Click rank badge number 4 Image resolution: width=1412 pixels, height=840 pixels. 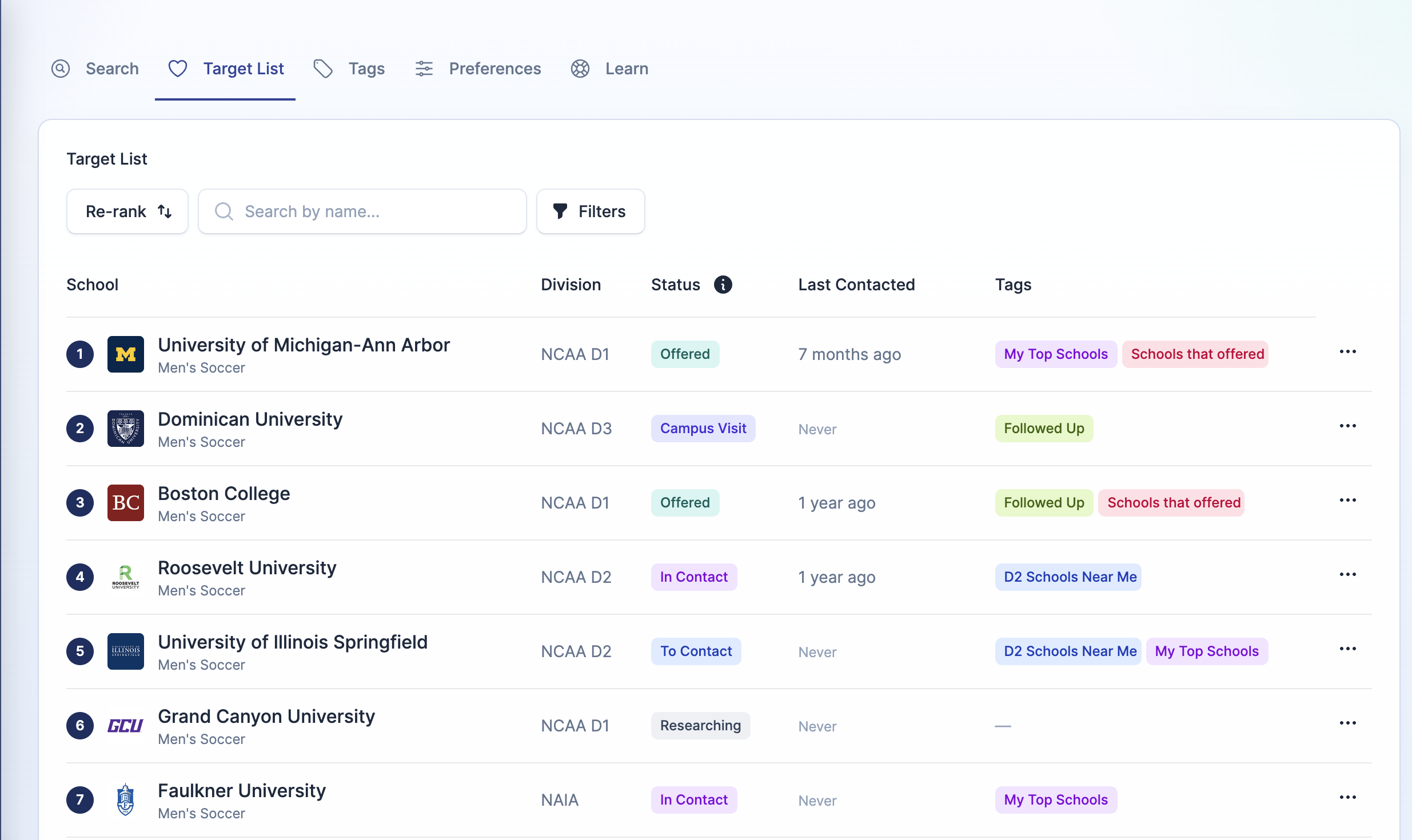tap(80, 577)
